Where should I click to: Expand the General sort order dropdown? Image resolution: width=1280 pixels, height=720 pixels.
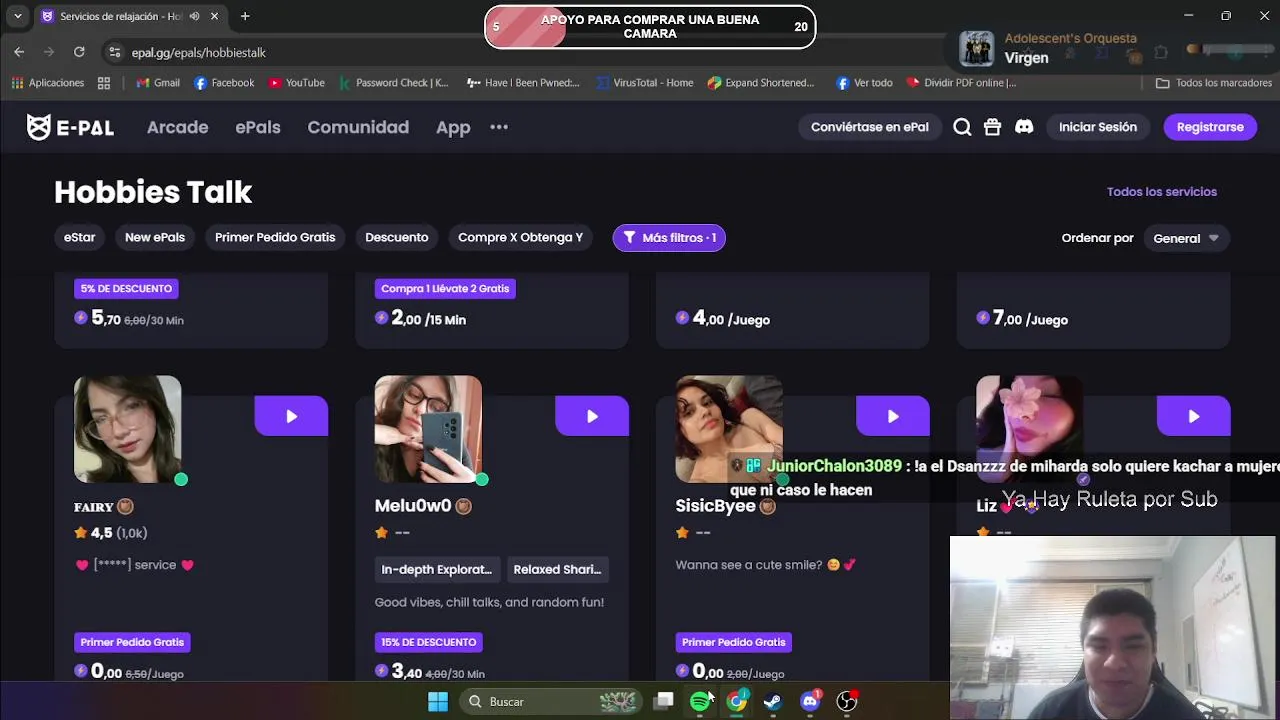[1186, 238]
